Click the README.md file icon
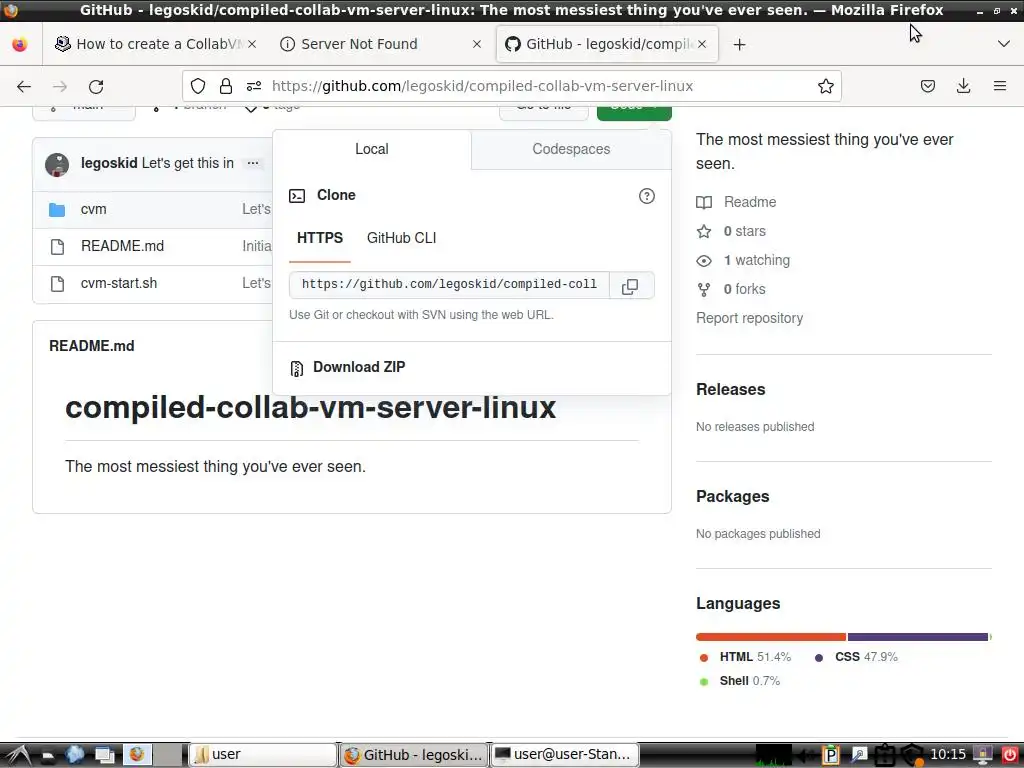Viewport: 1024px width, 768px height. click(57, 247)
